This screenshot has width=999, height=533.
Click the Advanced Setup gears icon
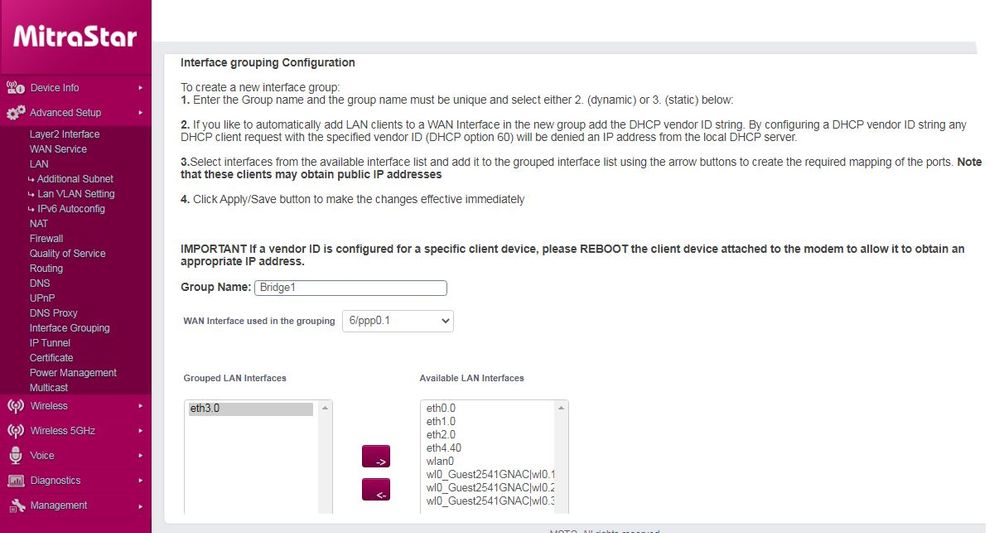pos(15,113)
